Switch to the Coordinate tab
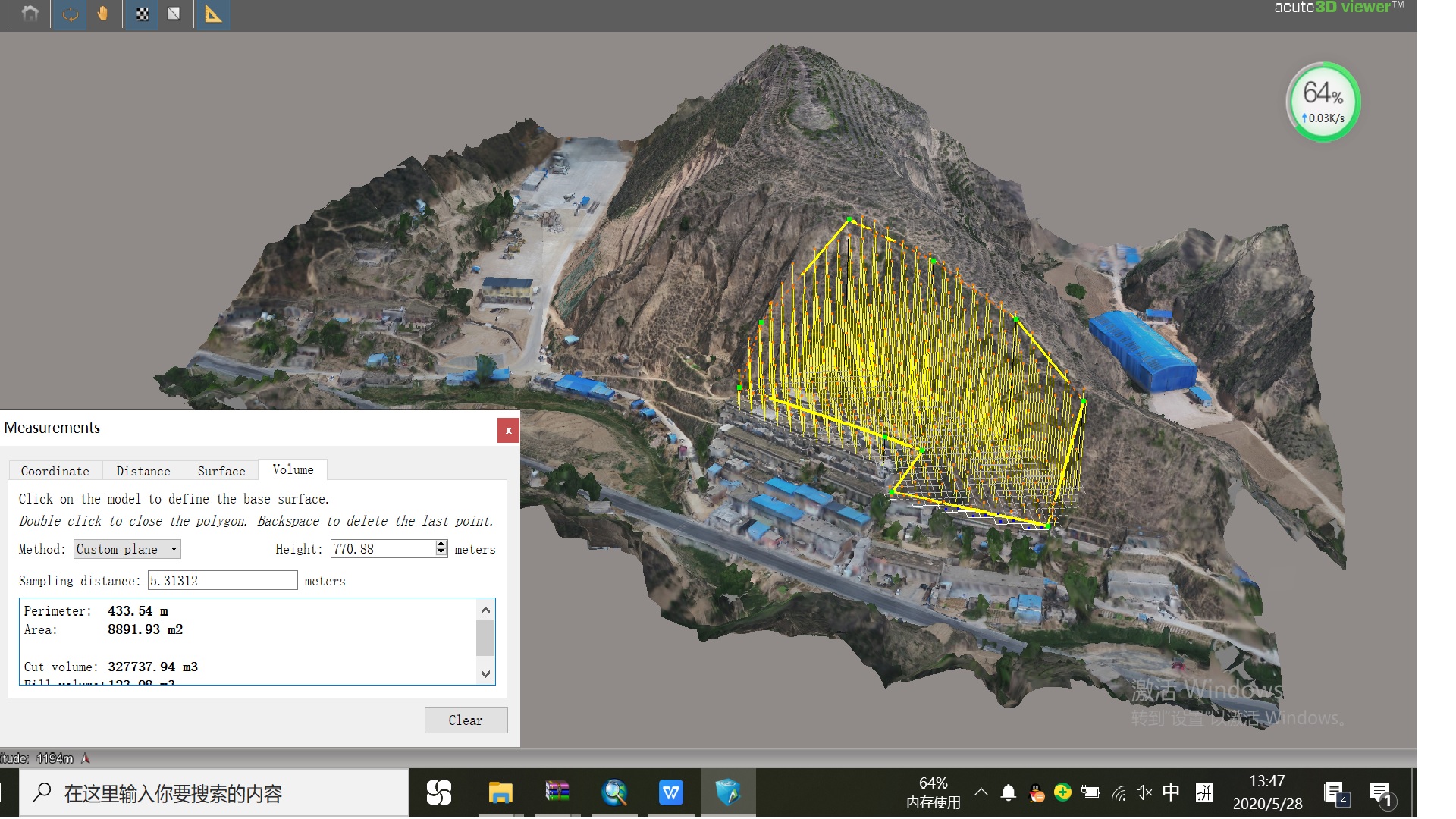Image resolution: width=1456 pixels, height=819 pixels. [x=55, y=471]
